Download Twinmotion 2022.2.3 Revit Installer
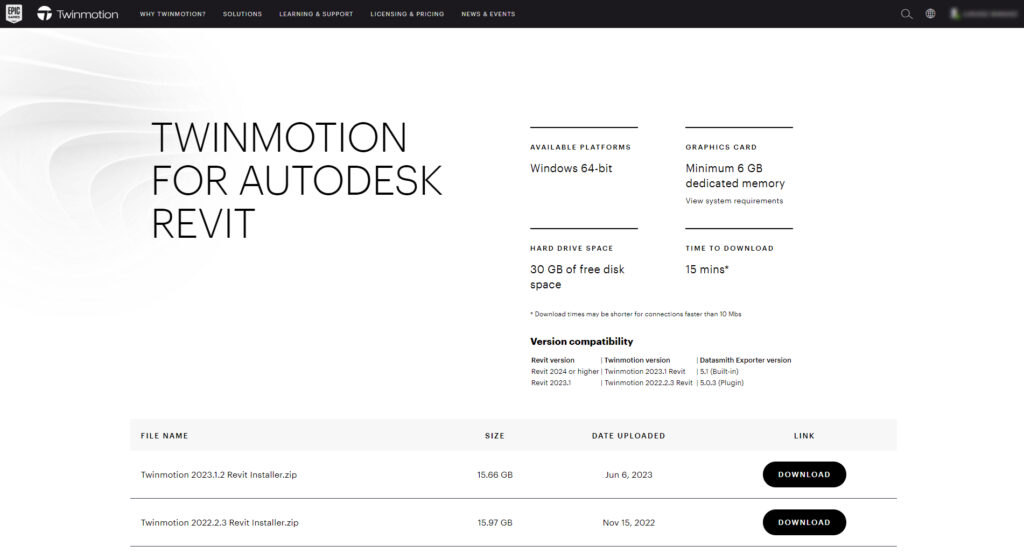This screenshot has width=1024, height=553. coord(804,522)
